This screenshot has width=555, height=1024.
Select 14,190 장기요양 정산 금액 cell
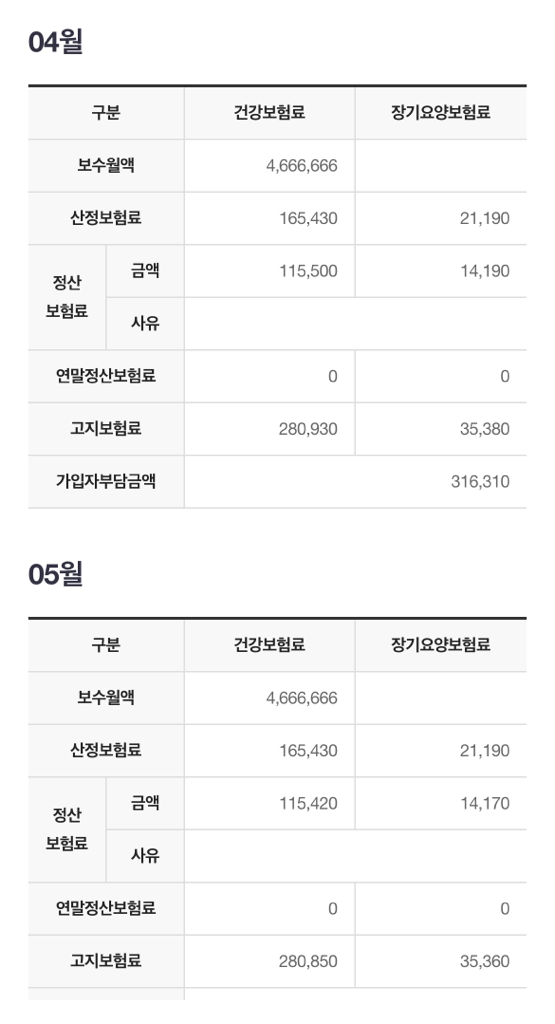tap(441, 271)
